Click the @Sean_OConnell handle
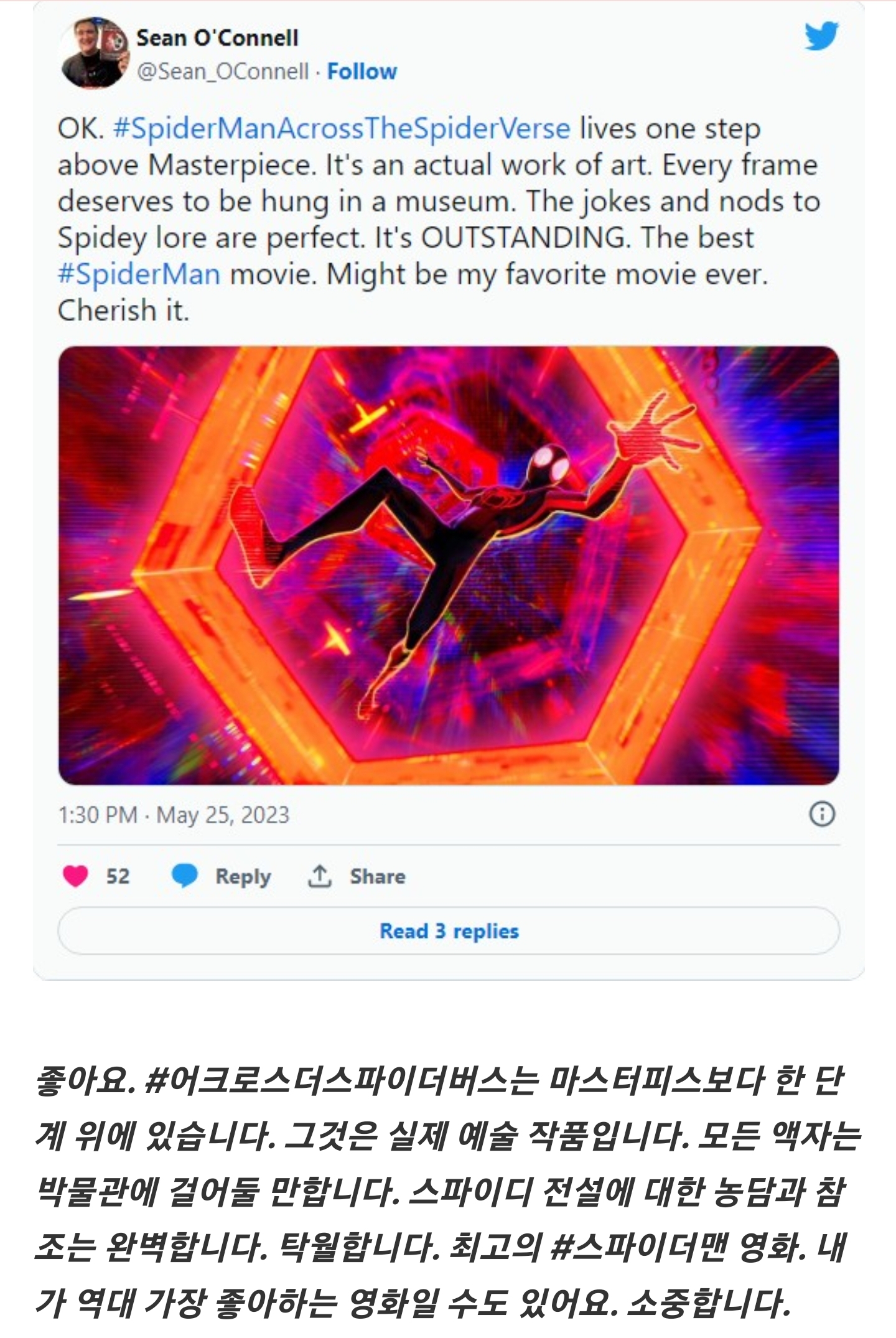This screenshot has height=1338, width=896. tap(223, 72)
